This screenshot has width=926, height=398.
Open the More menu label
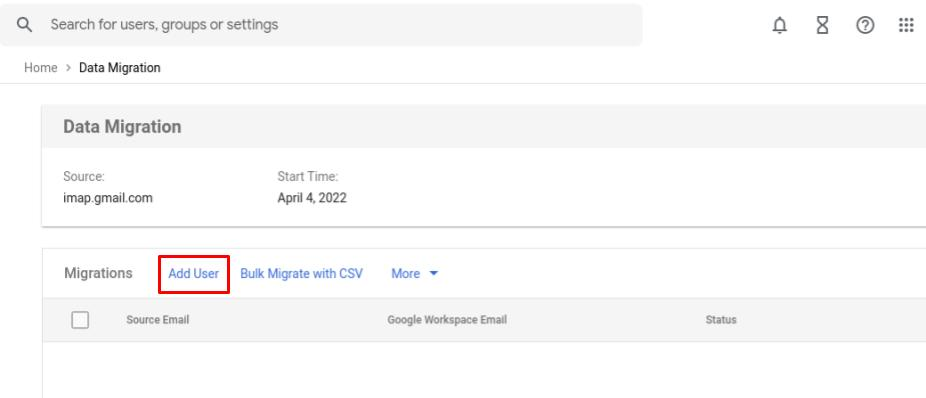pos(406,273)
